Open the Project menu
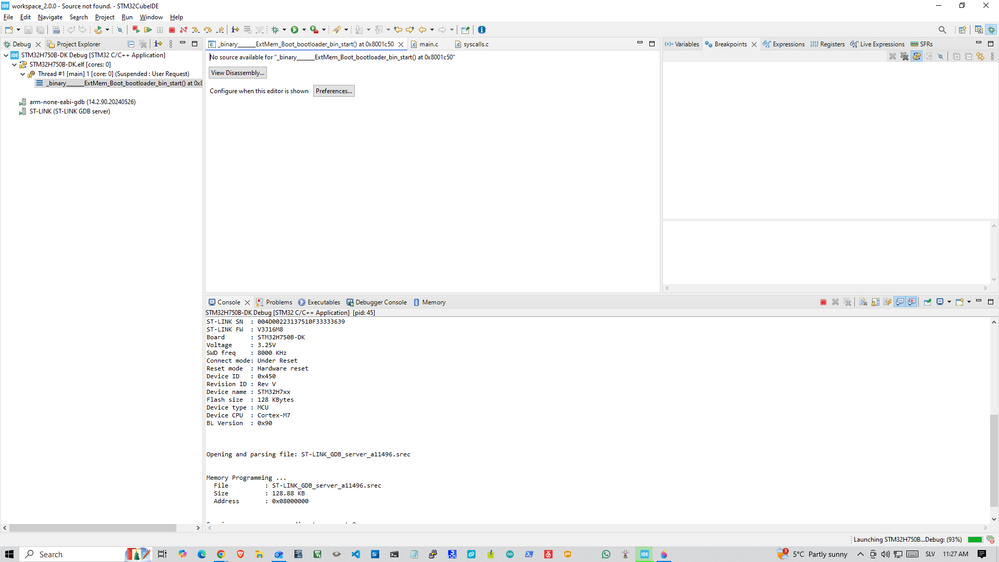 (x=104, y=17)
